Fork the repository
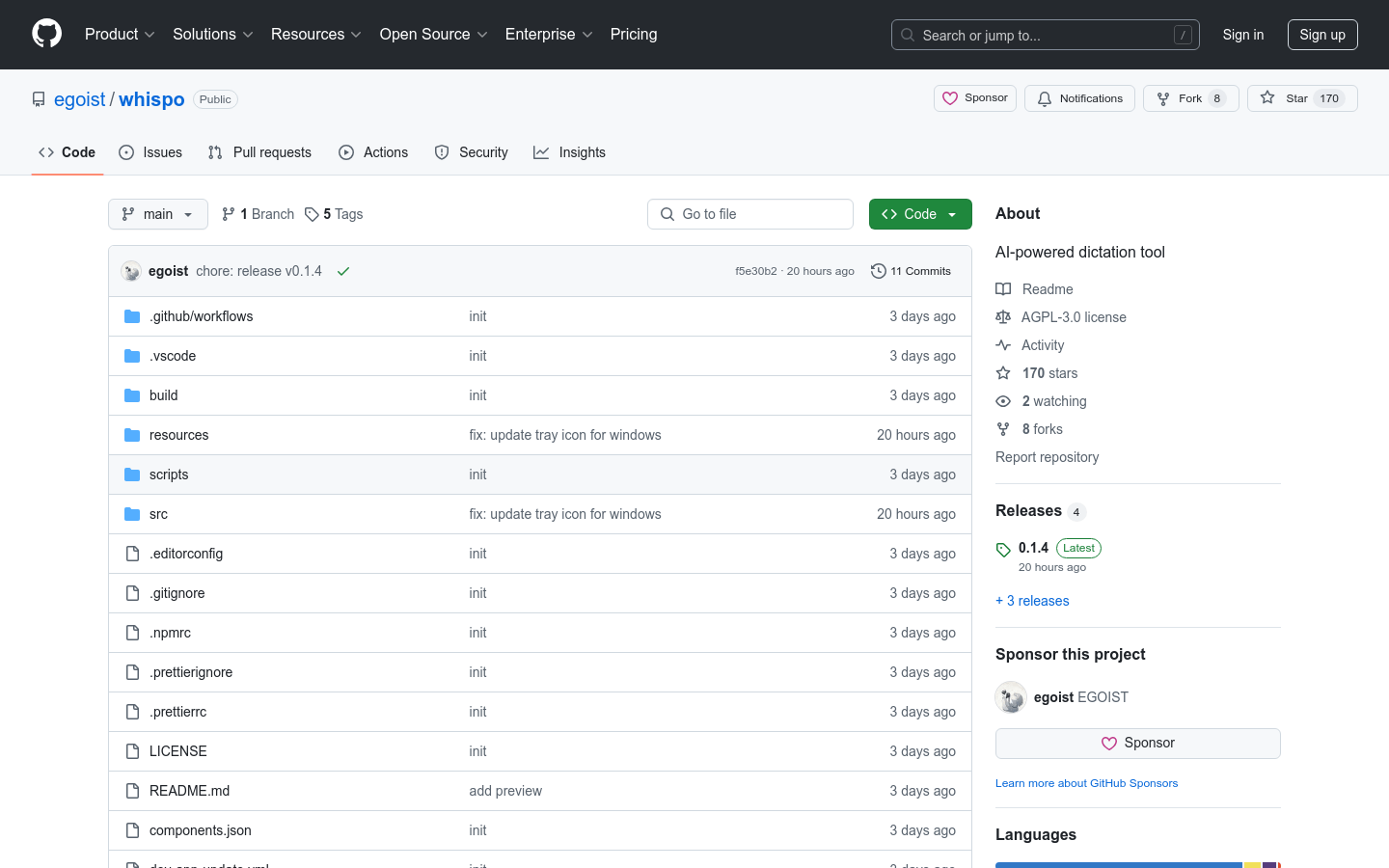The height and width of the screenshot is (868, 1389). tap(1191, 98)
